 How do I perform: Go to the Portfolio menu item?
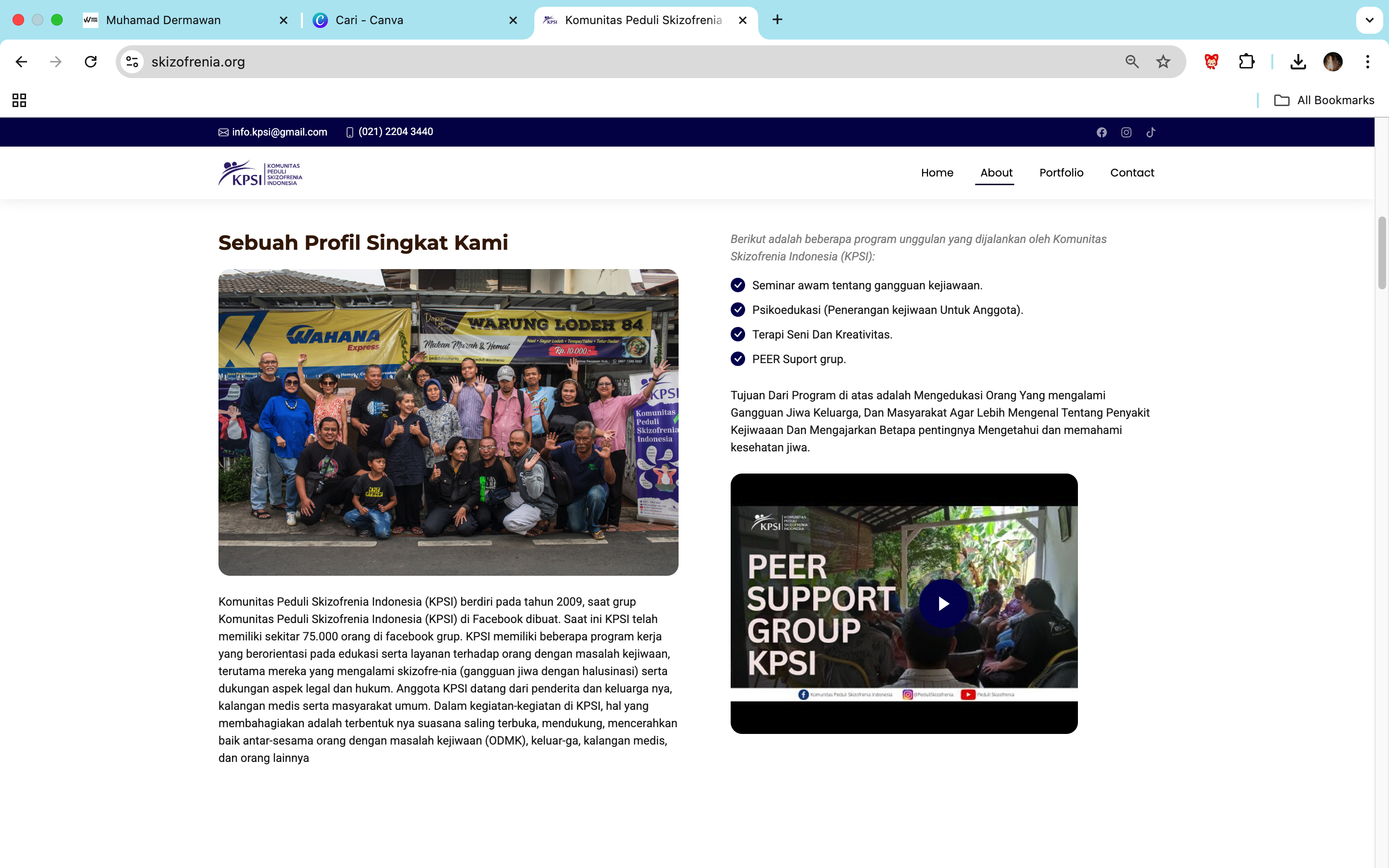coord(1061,173)
